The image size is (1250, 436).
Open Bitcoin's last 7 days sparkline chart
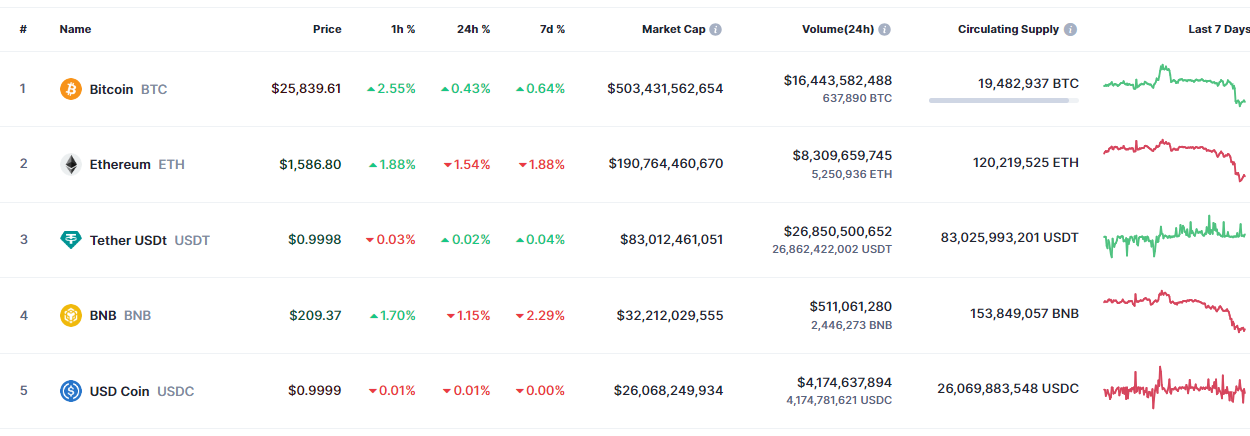1175,86
